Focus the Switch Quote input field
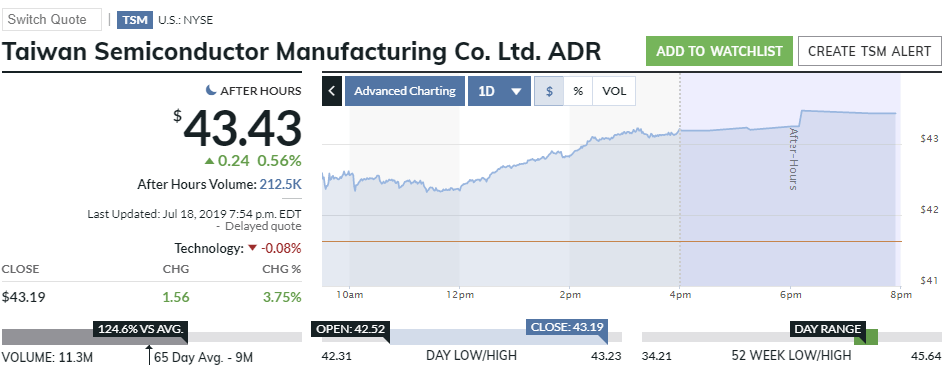 pyautogui.click(x=52, y=19)
